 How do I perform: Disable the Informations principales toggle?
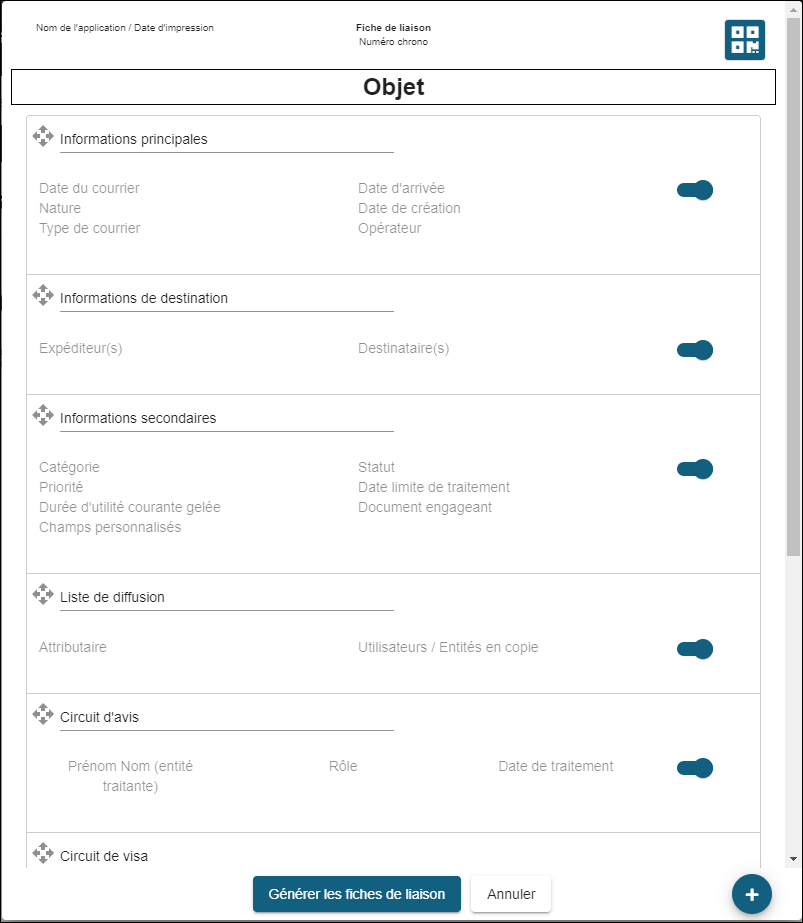695,190
